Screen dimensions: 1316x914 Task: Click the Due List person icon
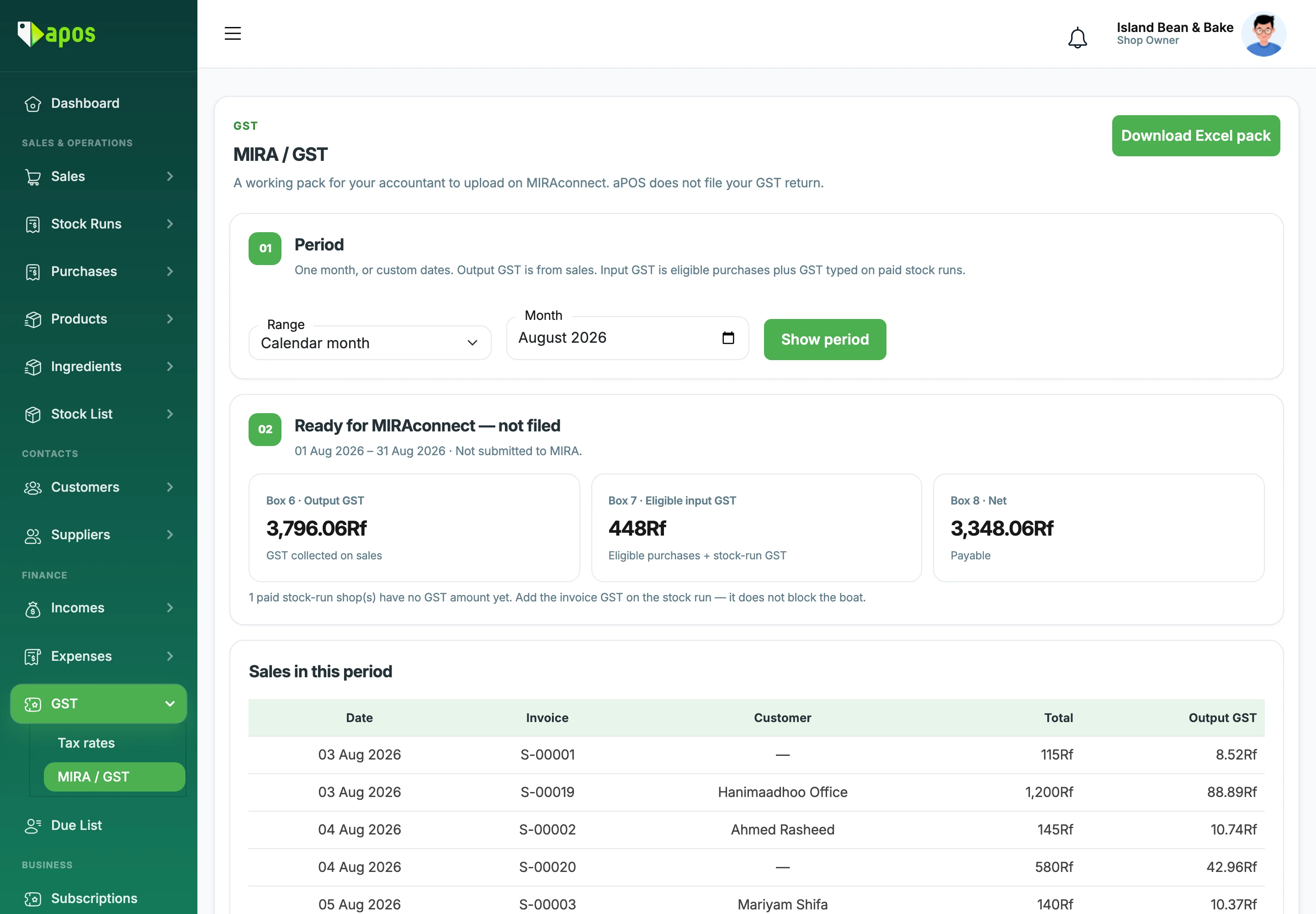coord(33,826)
